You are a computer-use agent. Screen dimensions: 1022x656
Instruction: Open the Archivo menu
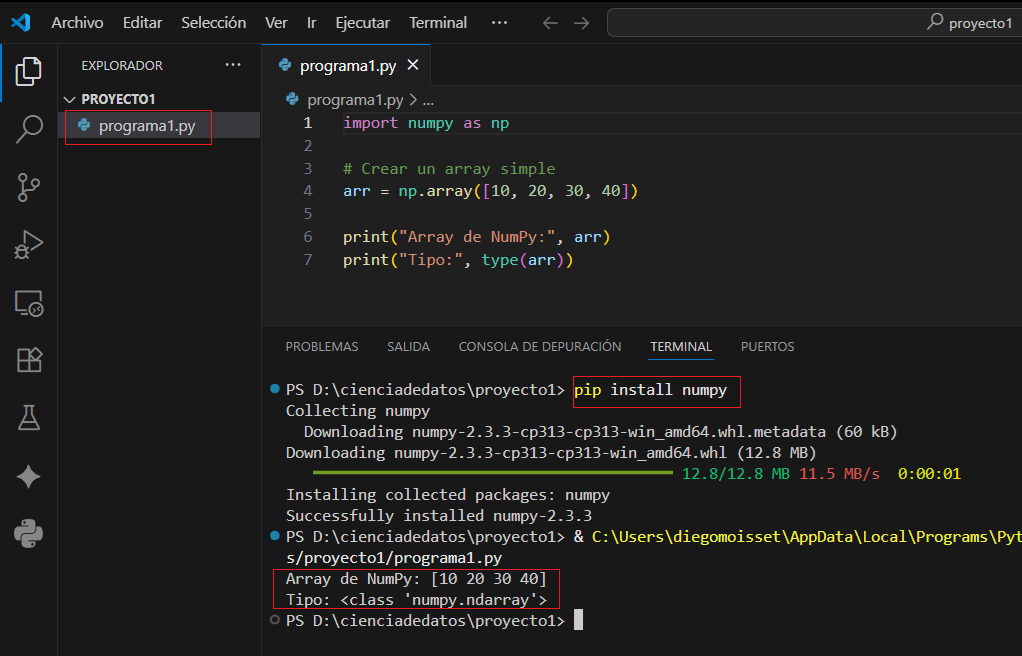pos(77,22)
